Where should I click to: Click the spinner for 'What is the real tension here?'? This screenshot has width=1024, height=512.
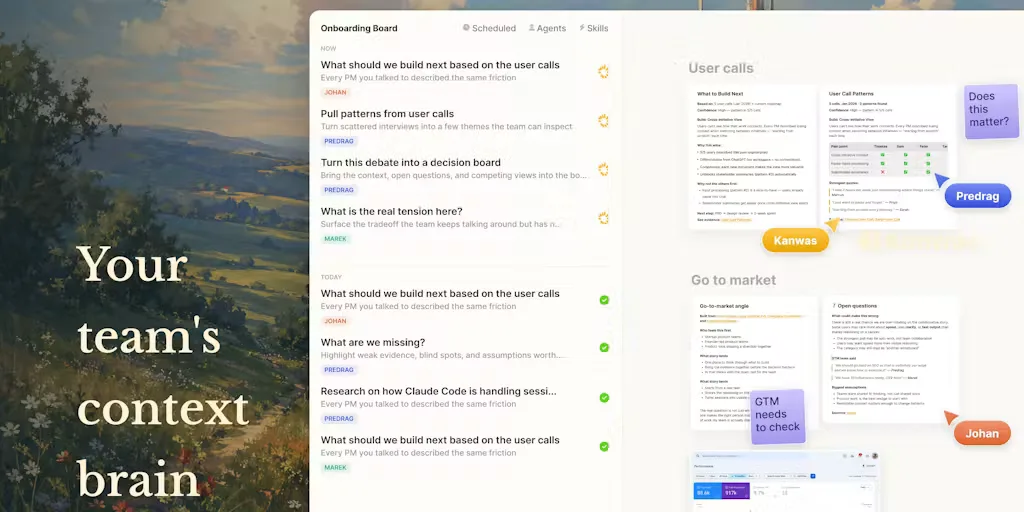click(x=603, y=218)
